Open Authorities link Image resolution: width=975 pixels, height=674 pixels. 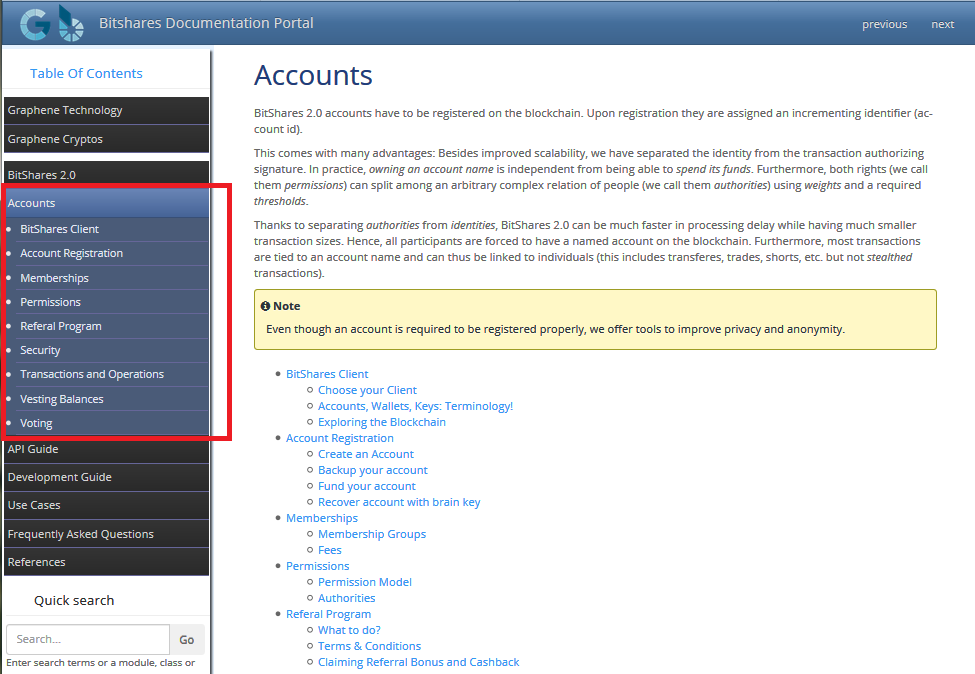pos(346,598)
